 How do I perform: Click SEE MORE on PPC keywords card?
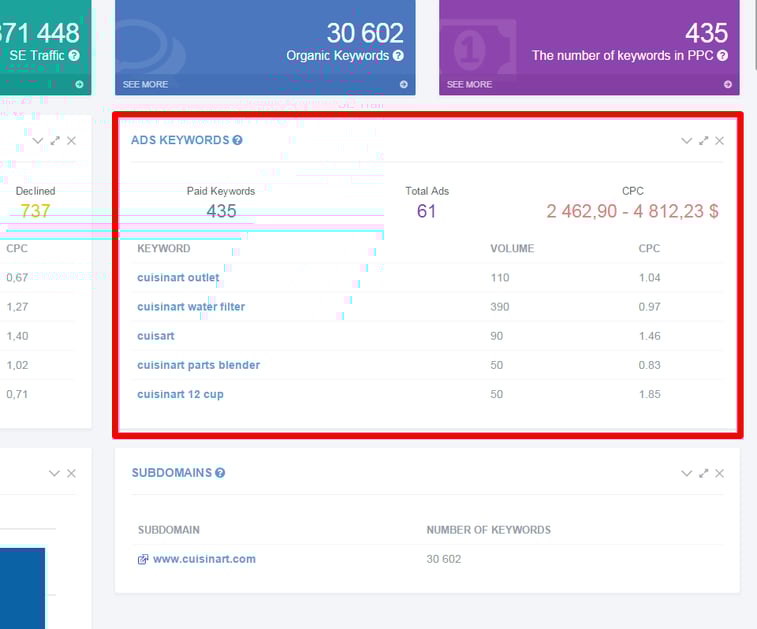click(x=469, y=84)
